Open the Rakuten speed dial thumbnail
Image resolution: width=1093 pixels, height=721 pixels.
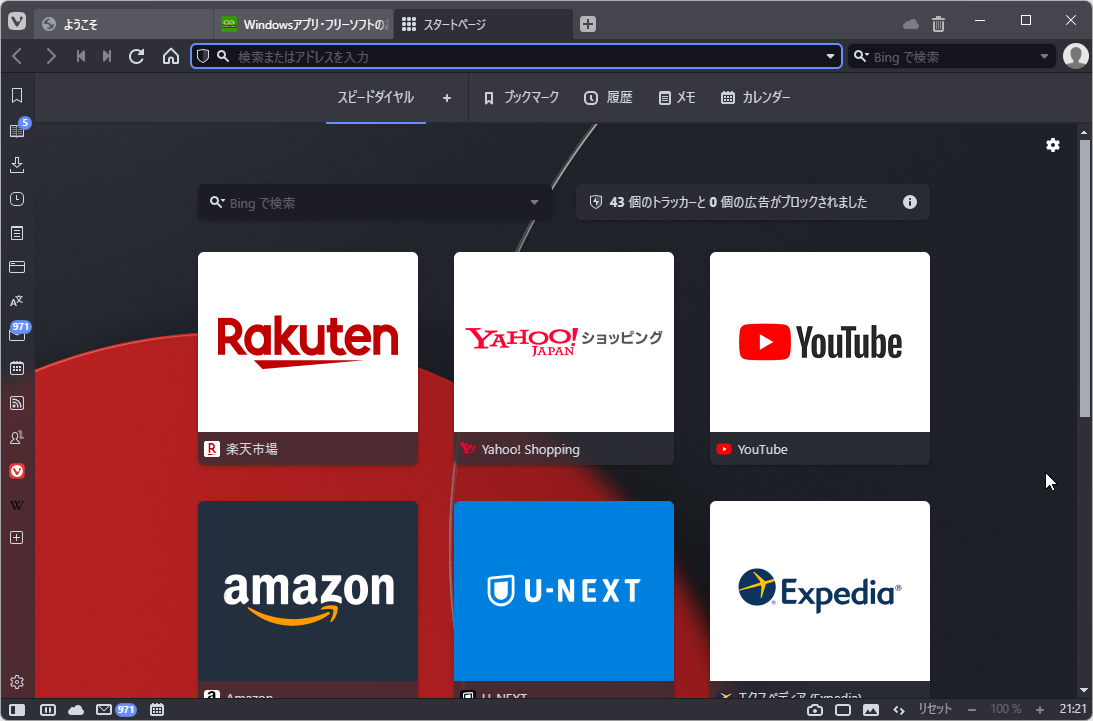(x=307, y=342)
